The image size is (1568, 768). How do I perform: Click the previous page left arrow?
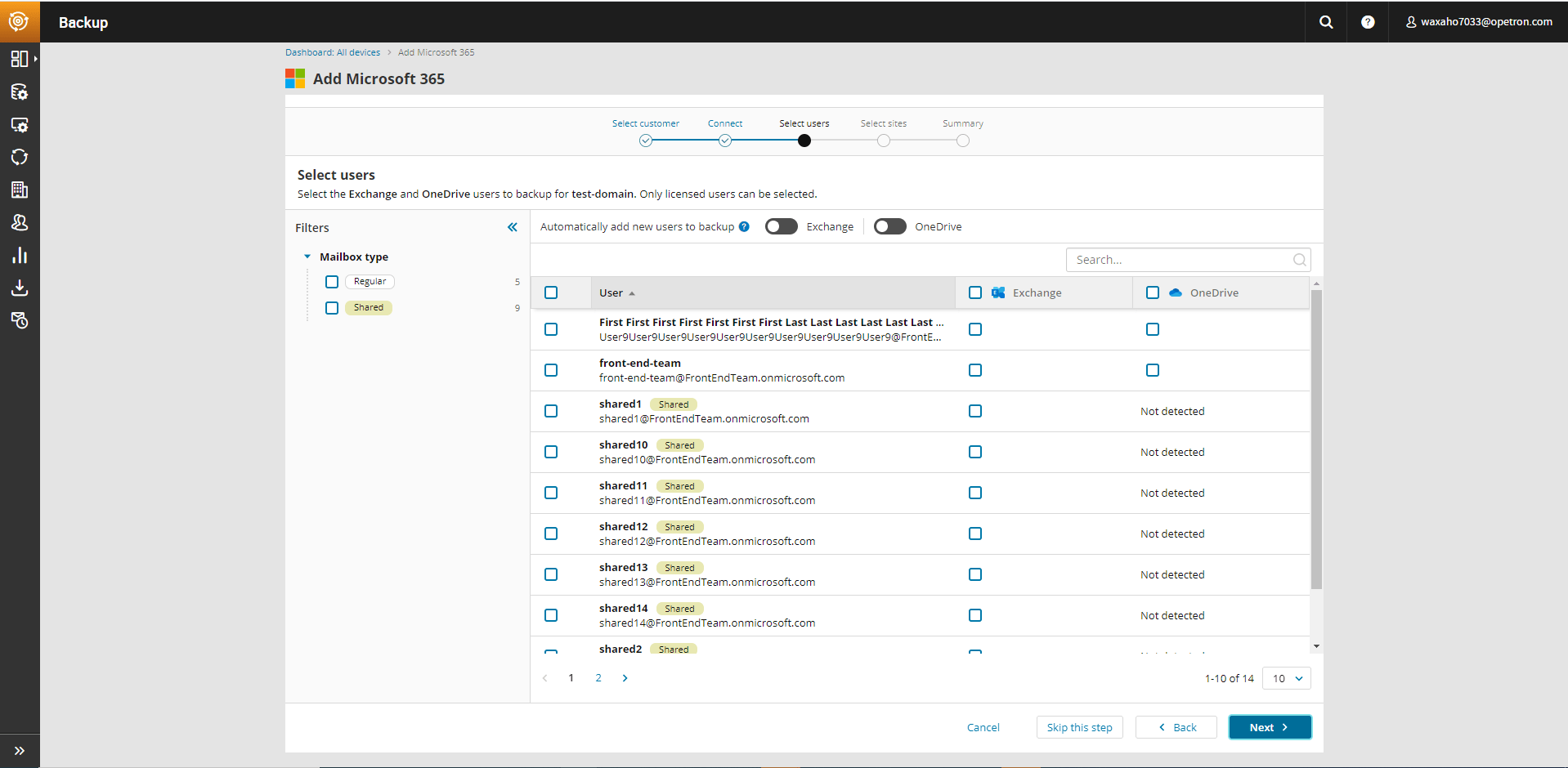click(545, 678)
